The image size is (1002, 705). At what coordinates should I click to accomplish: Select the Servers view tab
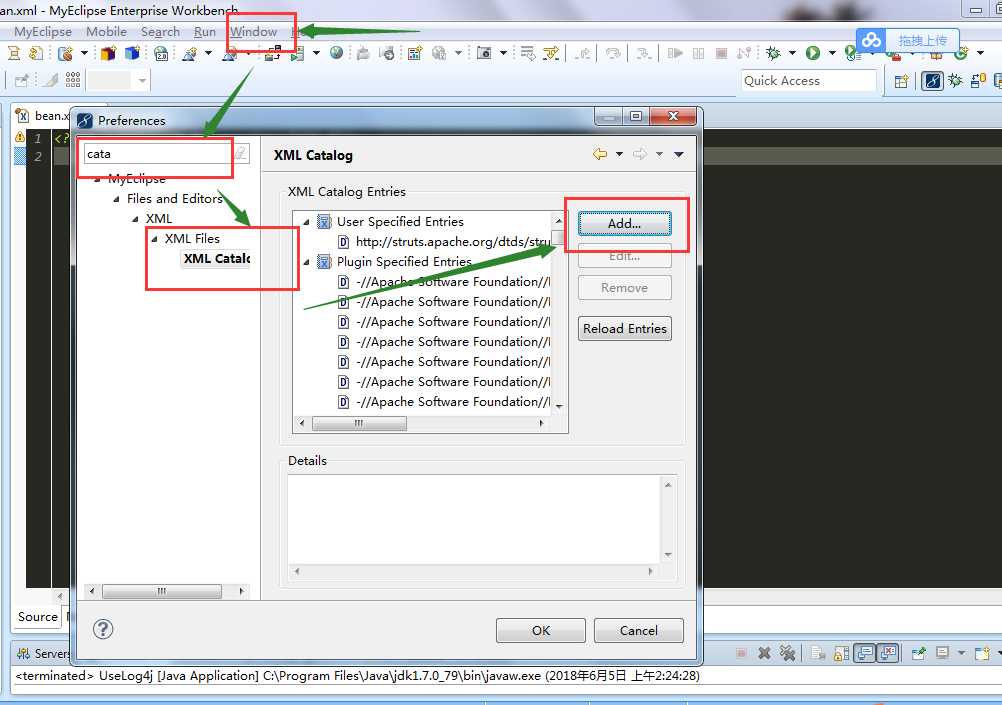pos(45,653)
